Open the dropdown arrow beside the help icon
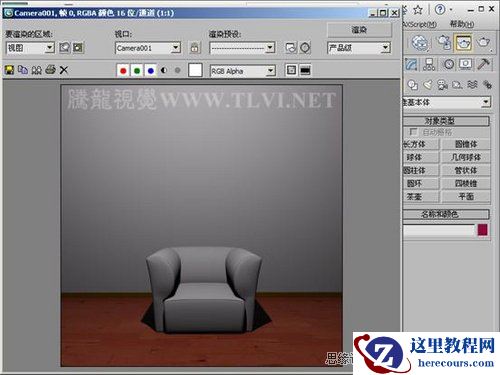500x375 pixels. pyautogui.click(x=451, y=10)
